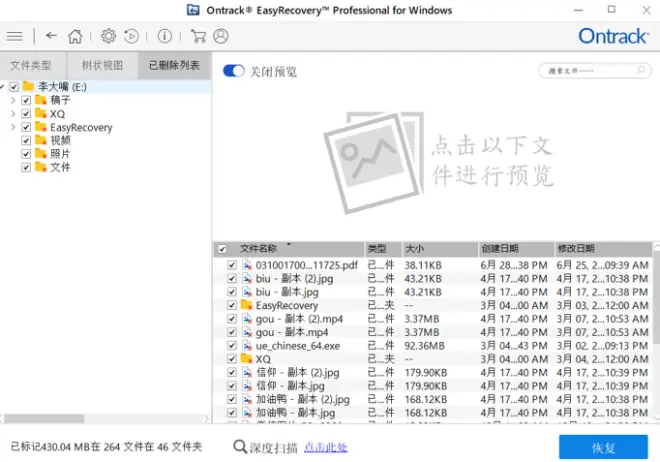Viewport: 660px width, 462px height.
Task: Open the hamburger menu icon
Action: coord(14,36)
